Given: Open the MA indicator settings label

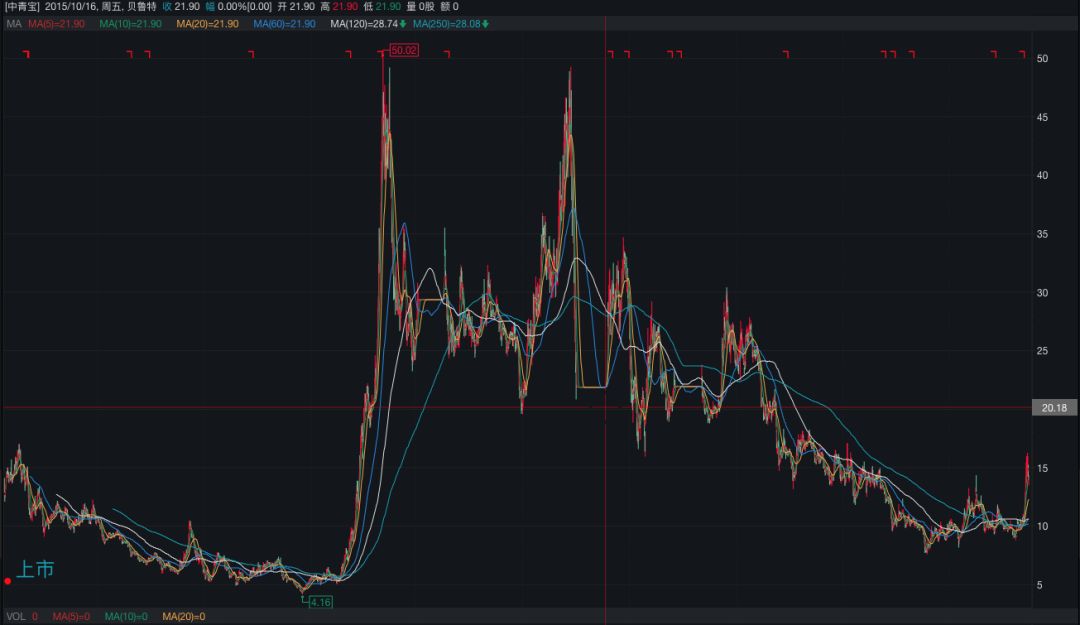Looking at the screenshot, I should click(14, 24).
